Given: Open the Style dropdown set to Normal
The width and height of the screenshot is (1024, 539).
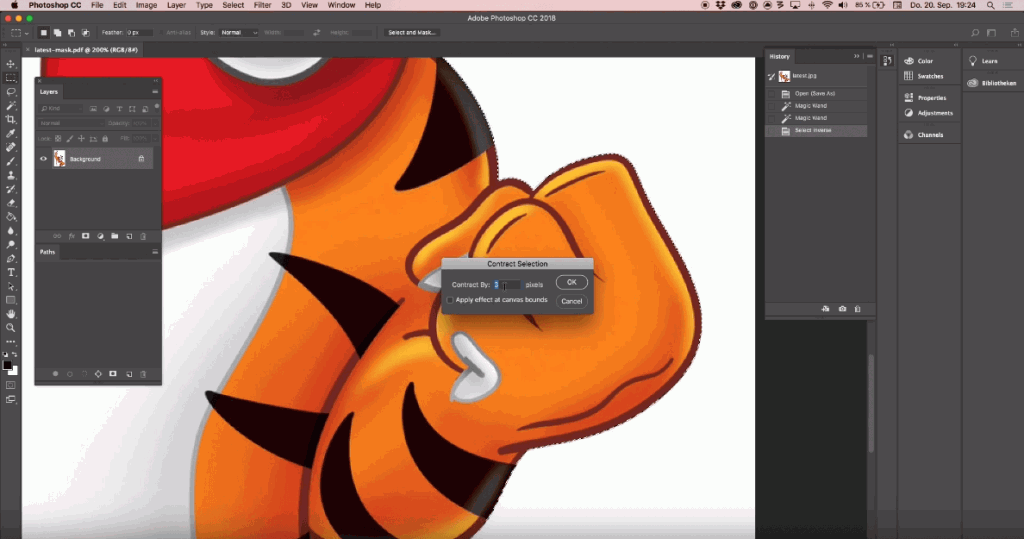Looking at the screenshot, I should (x=238, y=33).
